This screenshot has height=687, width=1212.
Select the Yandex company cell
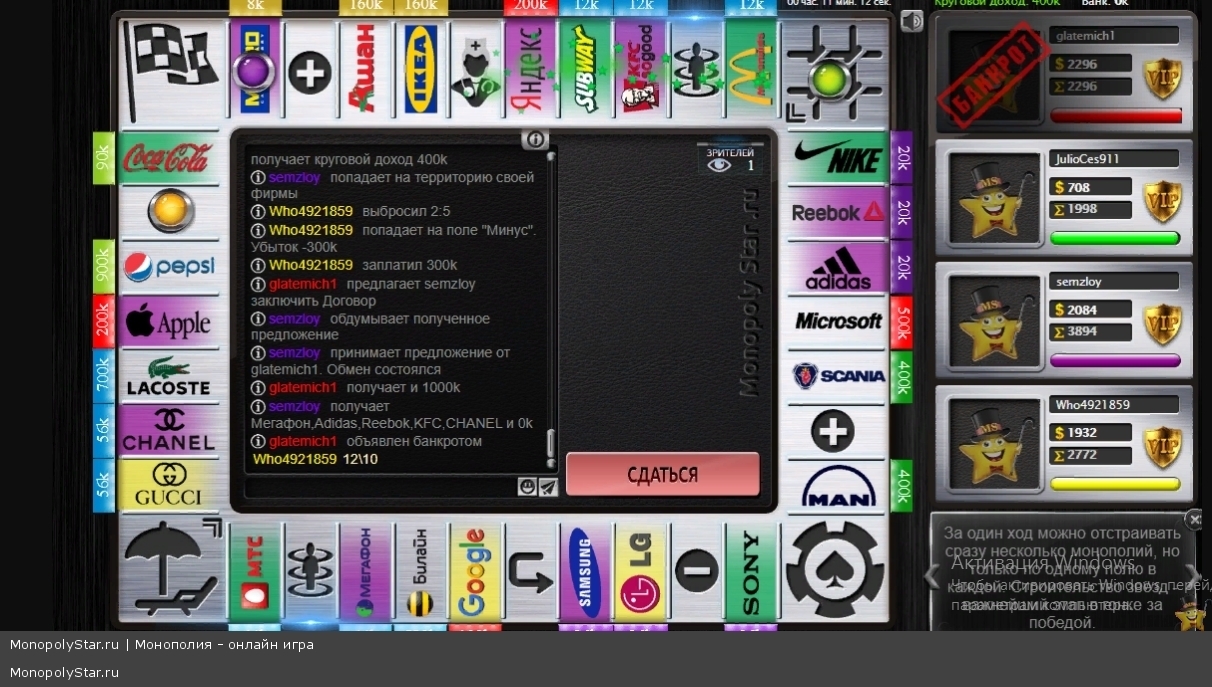pyautogui.click(x=531, y=70)
